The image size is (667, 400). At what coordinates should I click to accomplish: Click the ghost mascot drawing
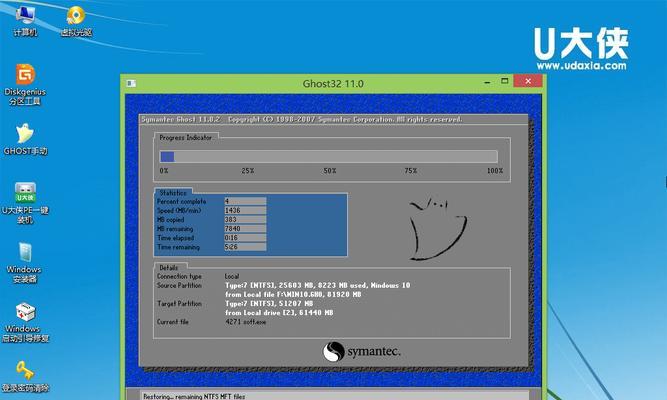click(437, 228)
